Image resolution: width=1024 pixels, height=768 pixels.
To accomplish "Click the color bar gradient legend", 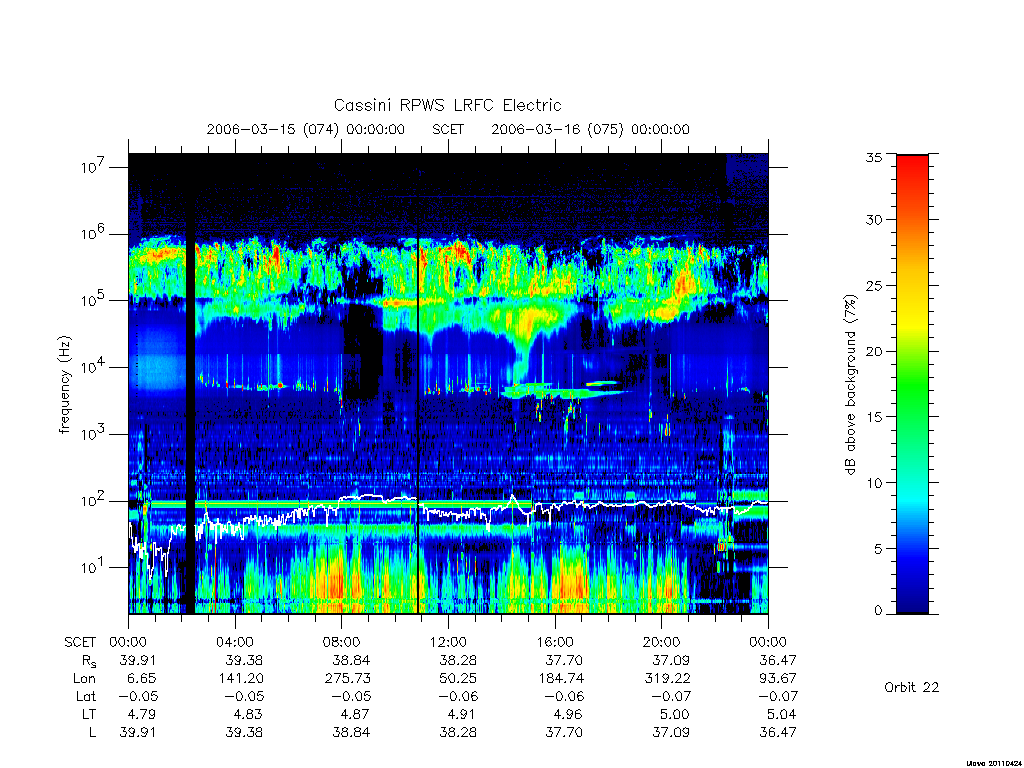I will pyautogui.click(x=912, y=384).
